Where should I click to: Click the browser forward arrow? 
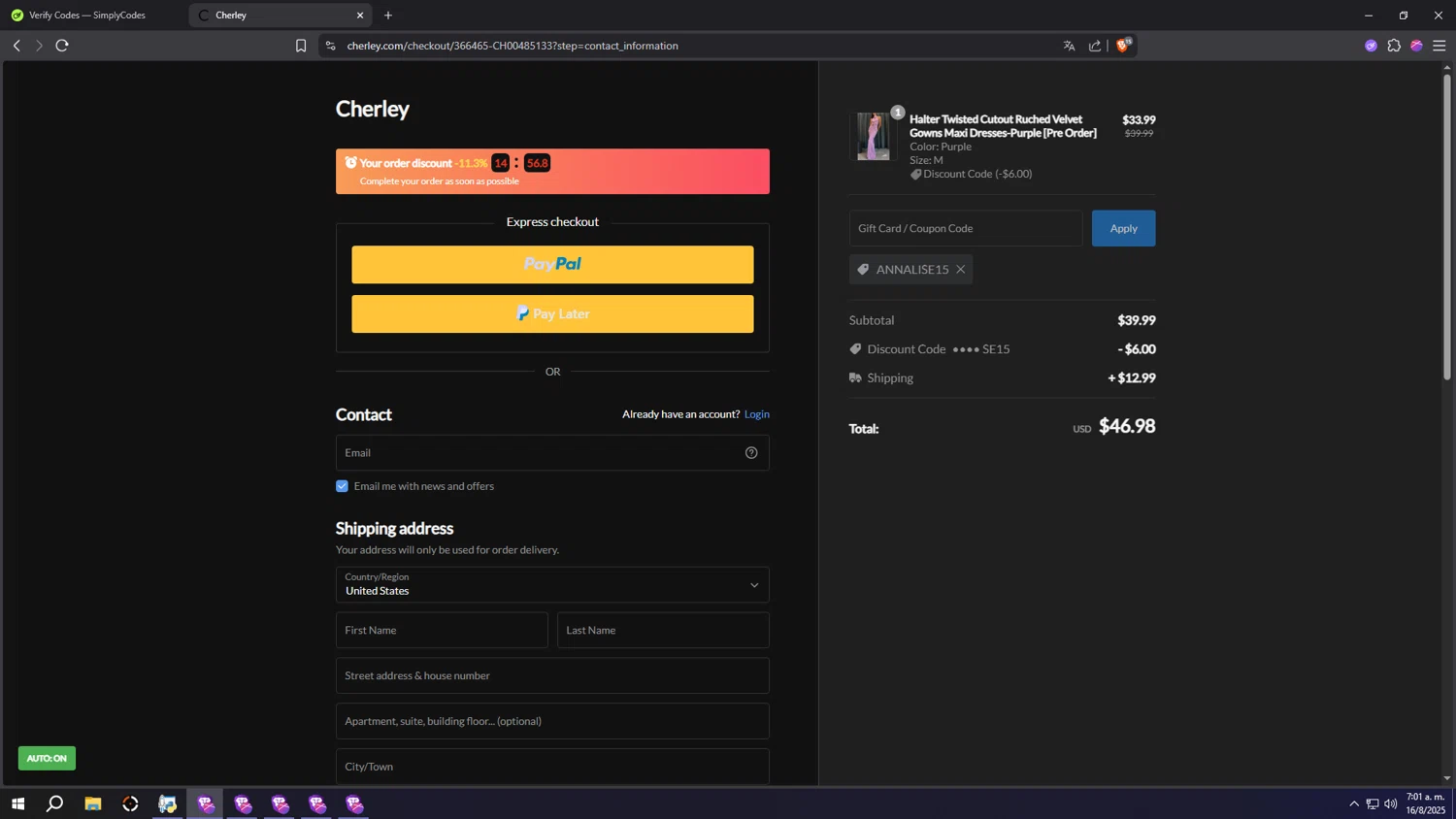pos(39,46)
